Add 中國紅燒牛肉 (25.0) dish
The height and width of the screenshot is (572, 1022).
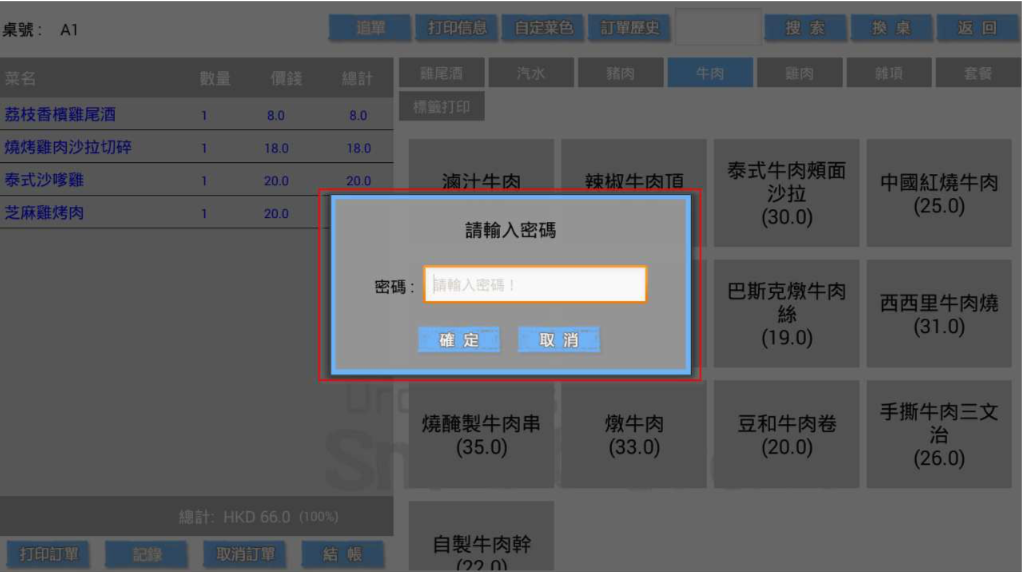939,193
